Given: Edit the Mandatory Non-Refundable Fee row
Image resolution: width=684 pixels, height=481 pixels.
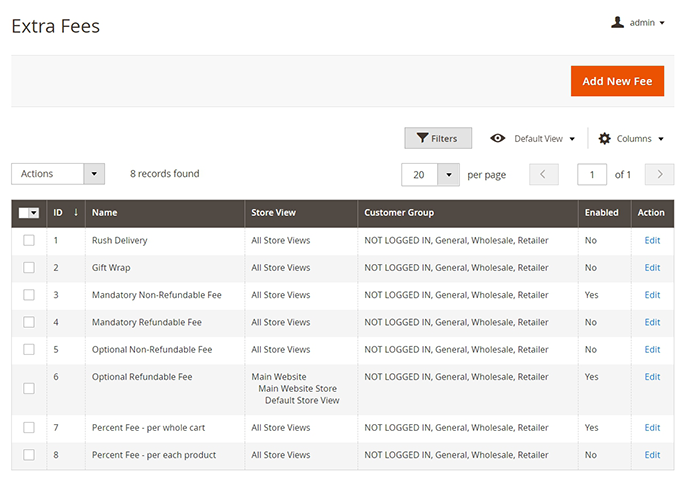Looking at the screenshot, I should tap(652, 295).
